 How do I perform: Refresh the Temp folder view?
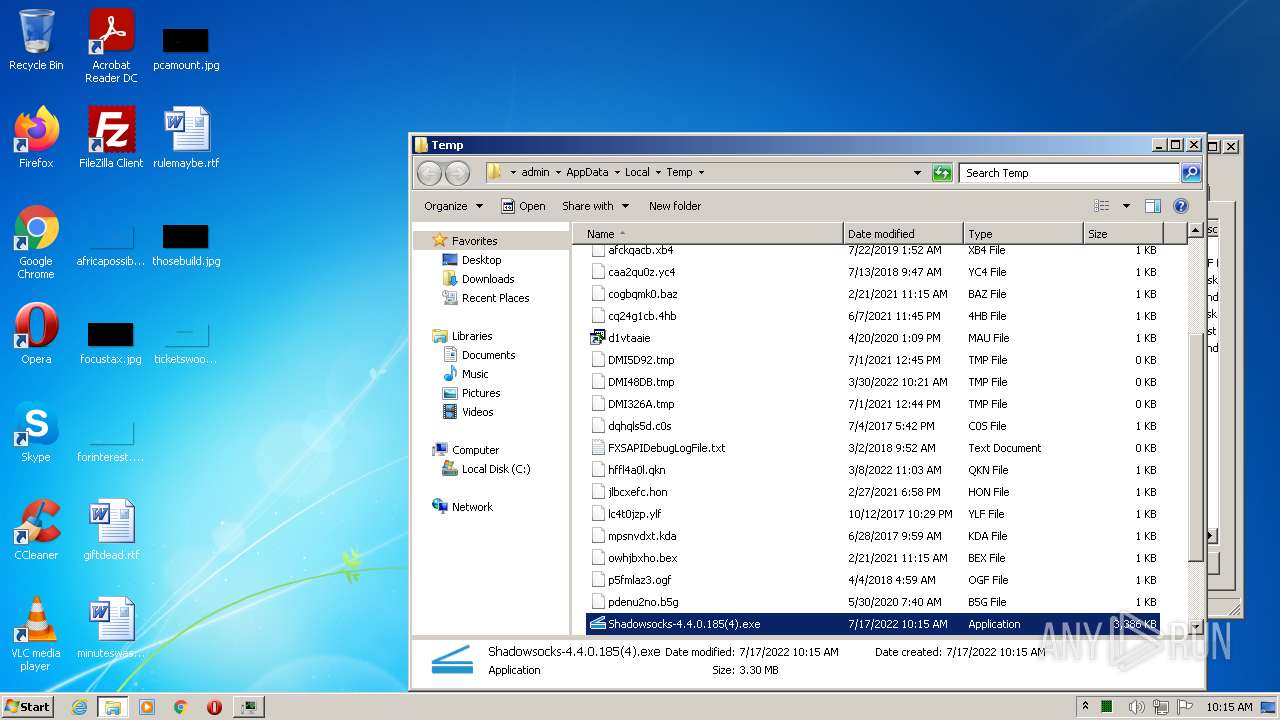tap(942, 173)
